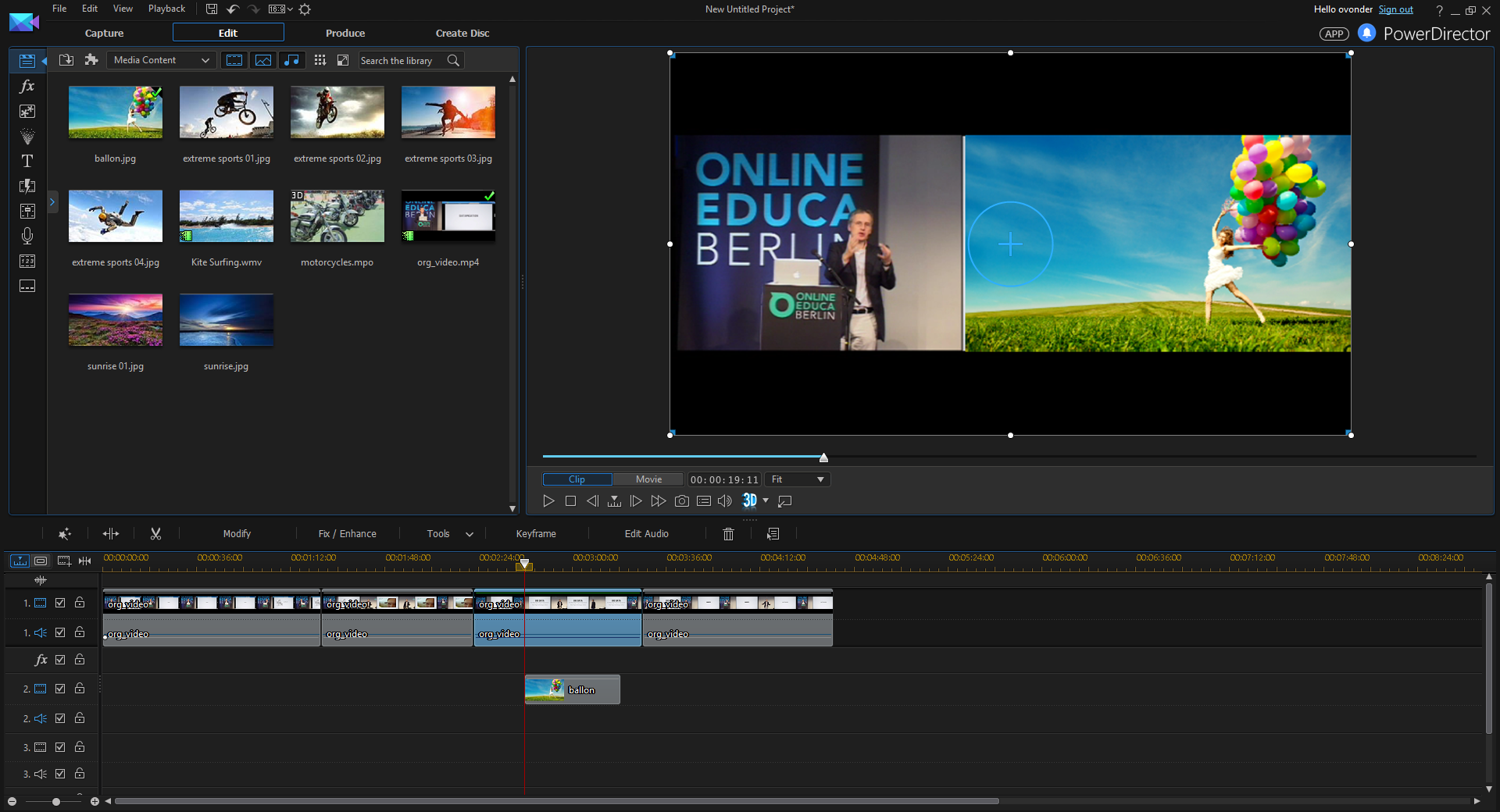Click the Keyframe button
Image resolution: width=1500 pixels, height=812 pixels.
click(536, 534)
